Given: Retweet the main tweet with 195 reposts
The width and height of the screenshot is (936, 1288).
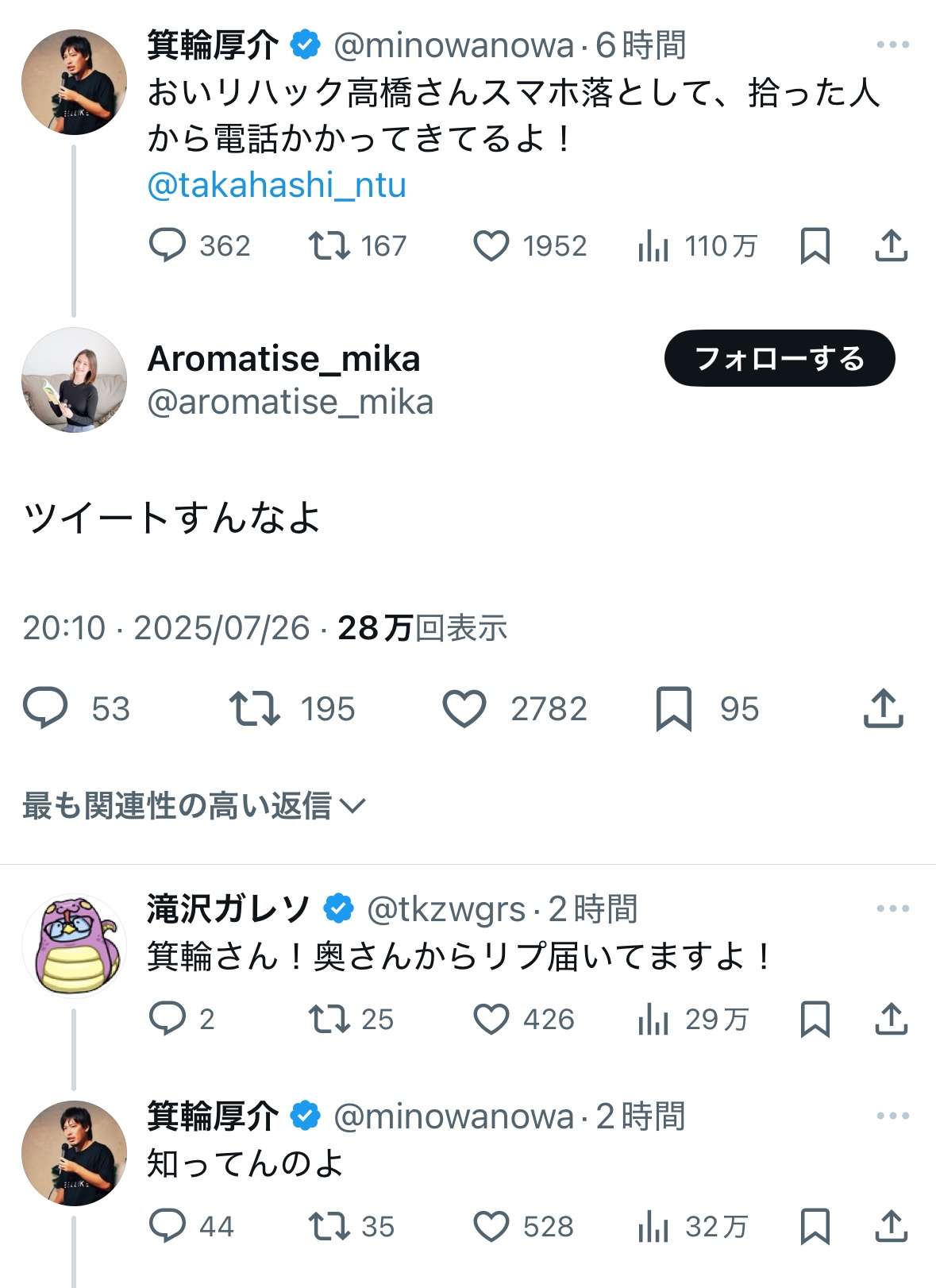Looking at the screenshot, I should pos(254,708).
